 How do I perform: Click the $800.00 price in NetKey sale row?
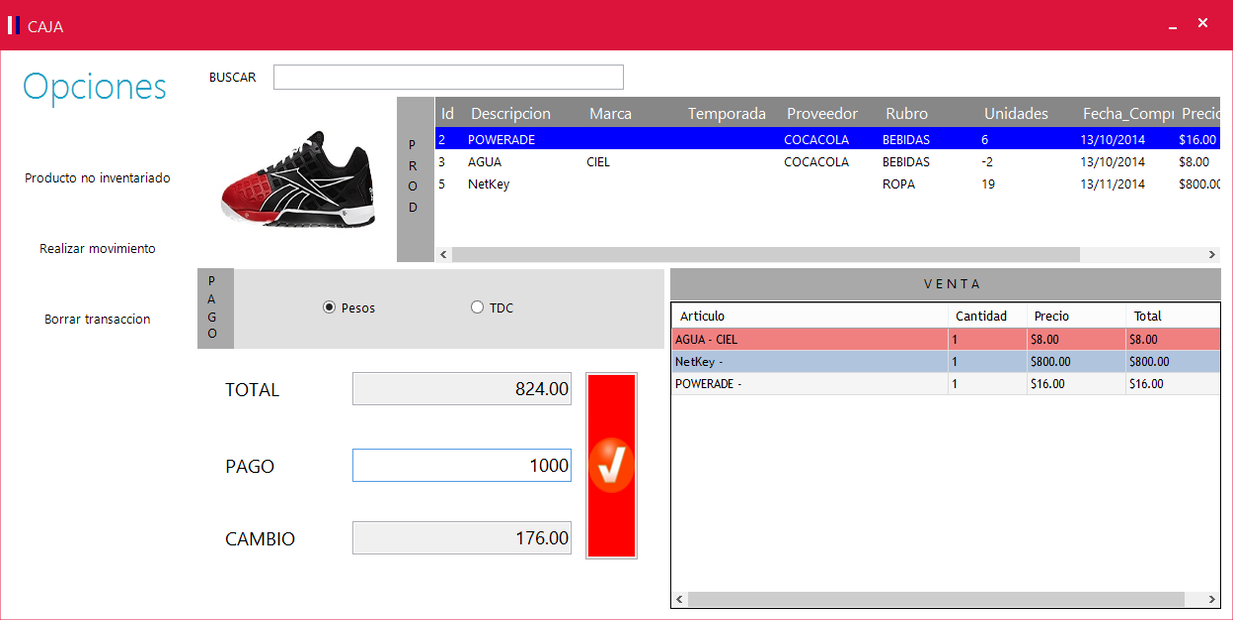point(1050,362)
